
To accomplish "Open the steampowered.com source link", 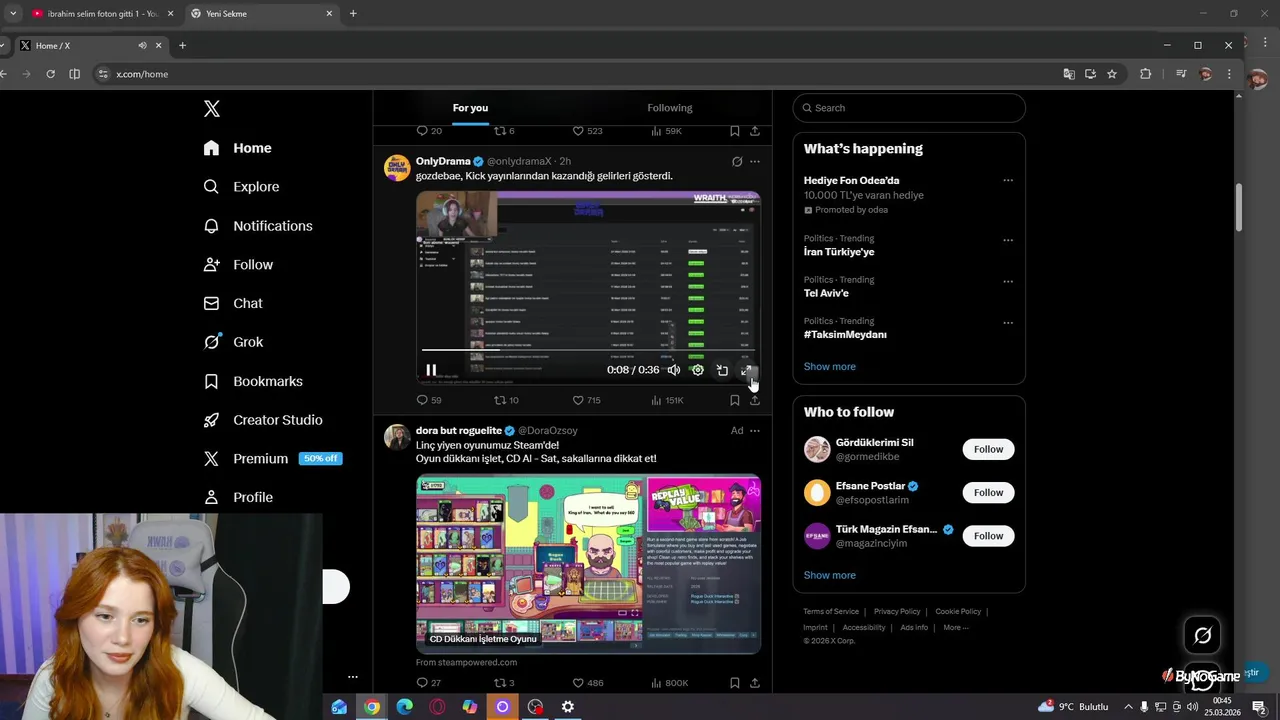I will pyautogui.click(x=466, y=662).
